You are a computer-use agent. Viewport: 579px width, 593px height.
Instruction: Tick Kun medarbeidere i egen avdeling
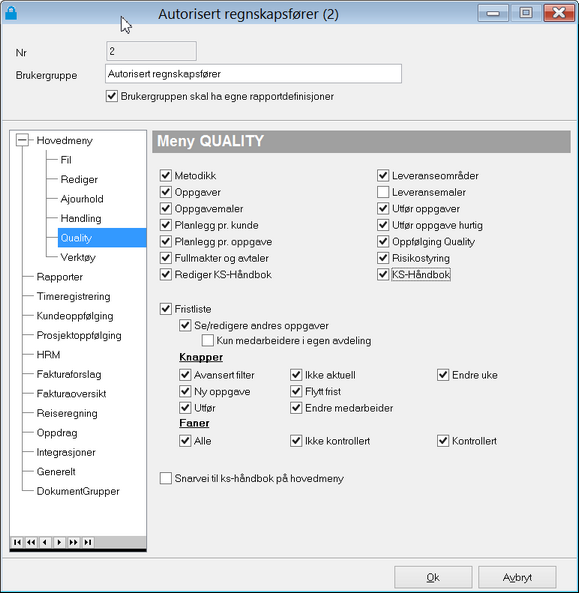coord(208,340)
